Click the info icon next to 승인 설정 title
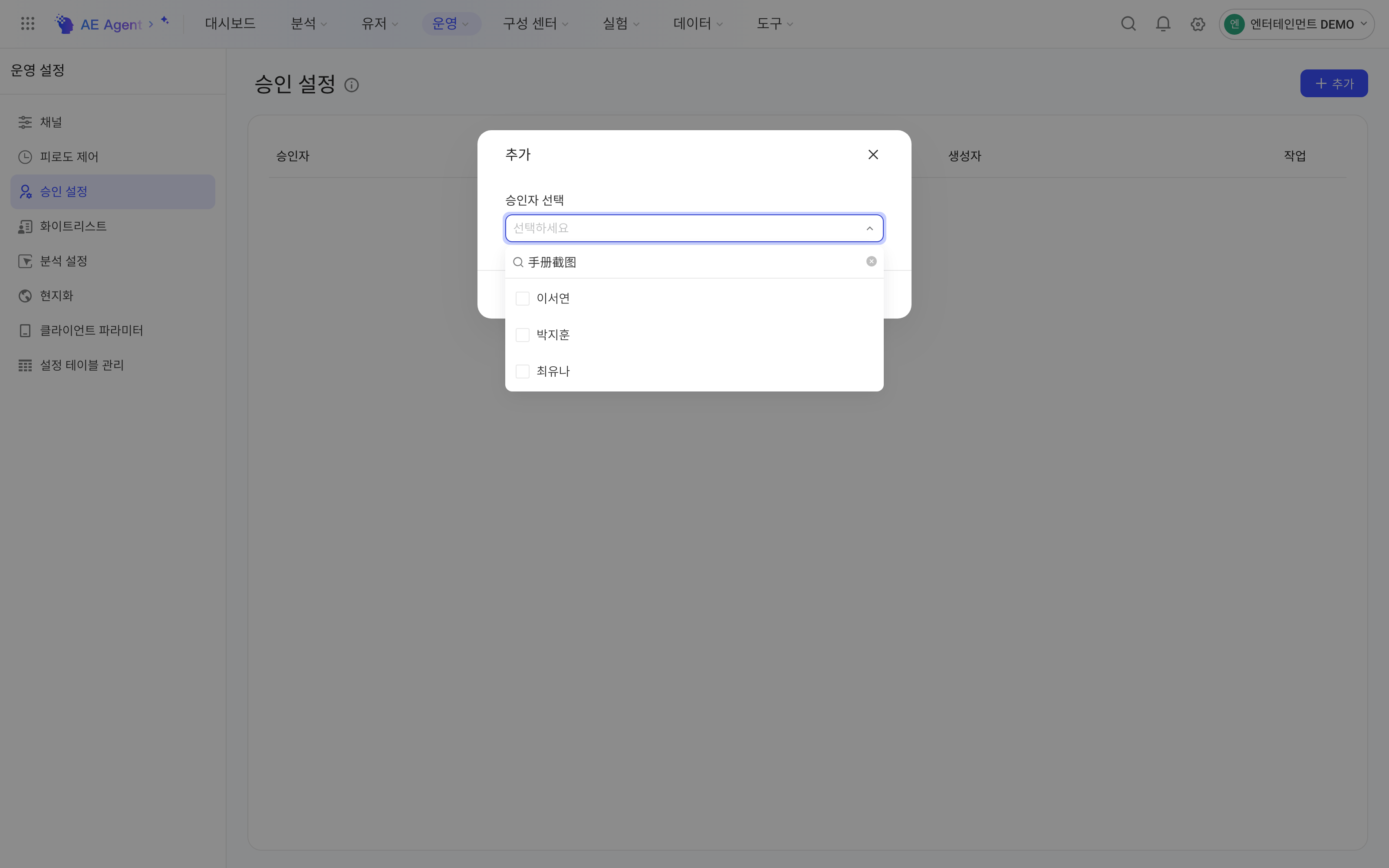 click(351, 85)
